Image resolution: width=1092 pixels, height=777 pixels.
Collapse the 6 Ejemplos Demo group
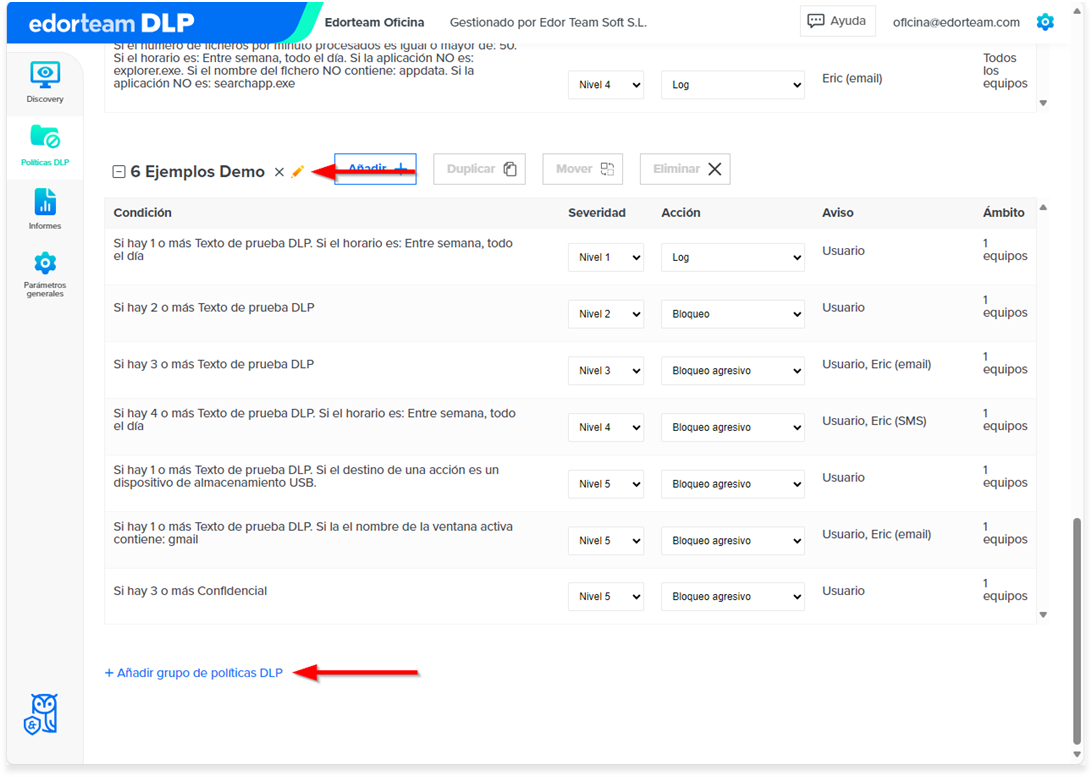pos(118,171)
